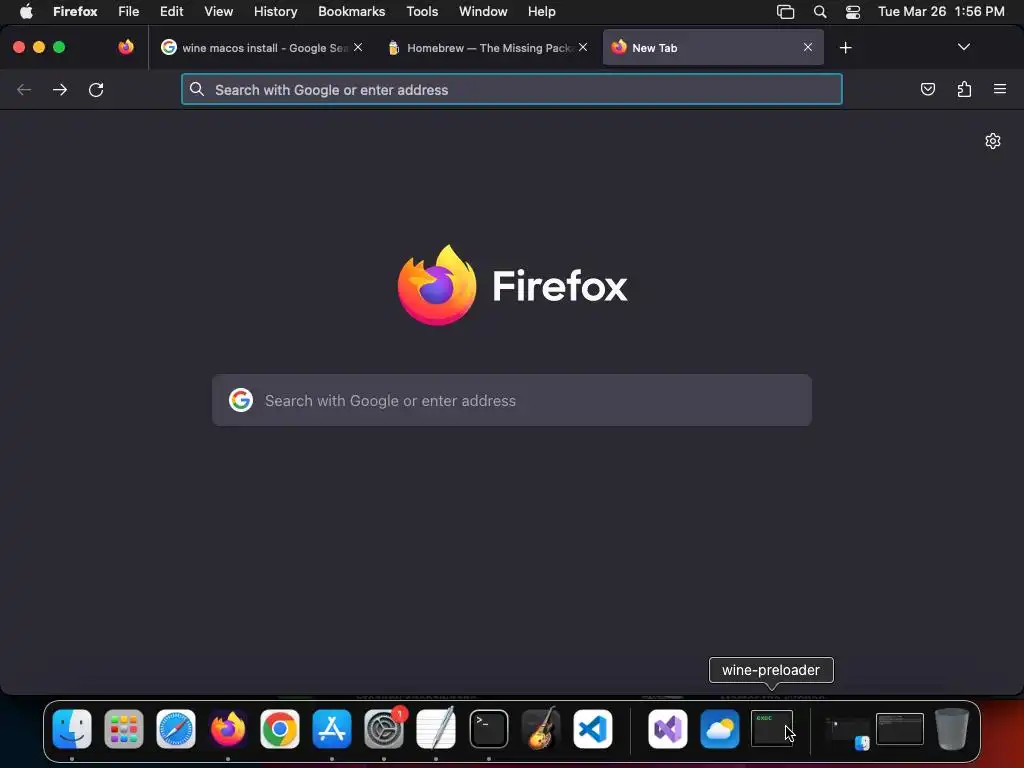Personalize new tab with gear icon
Screen dimensions: 1024x768
pos(993,141)
